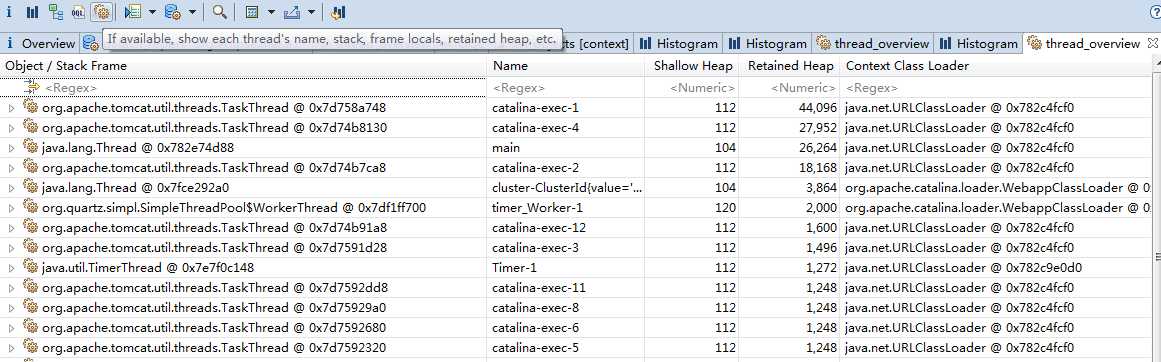Expand the catalina-exec-2 TaskThread row
The height and width of the screenshot is (362, 1161).
(x=11, y=168)
